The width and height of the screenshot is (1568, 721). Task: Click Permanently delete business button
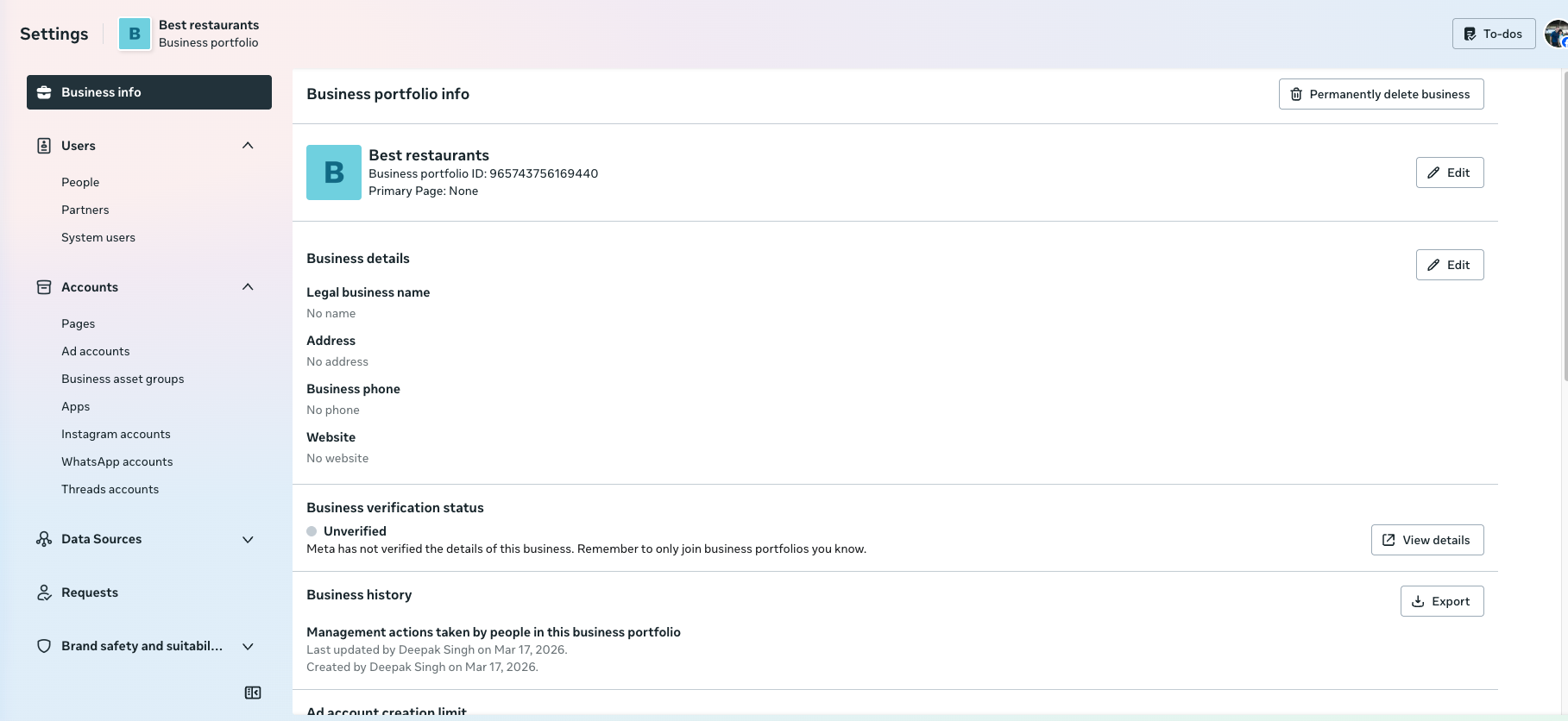click(x=1381, y=94)
